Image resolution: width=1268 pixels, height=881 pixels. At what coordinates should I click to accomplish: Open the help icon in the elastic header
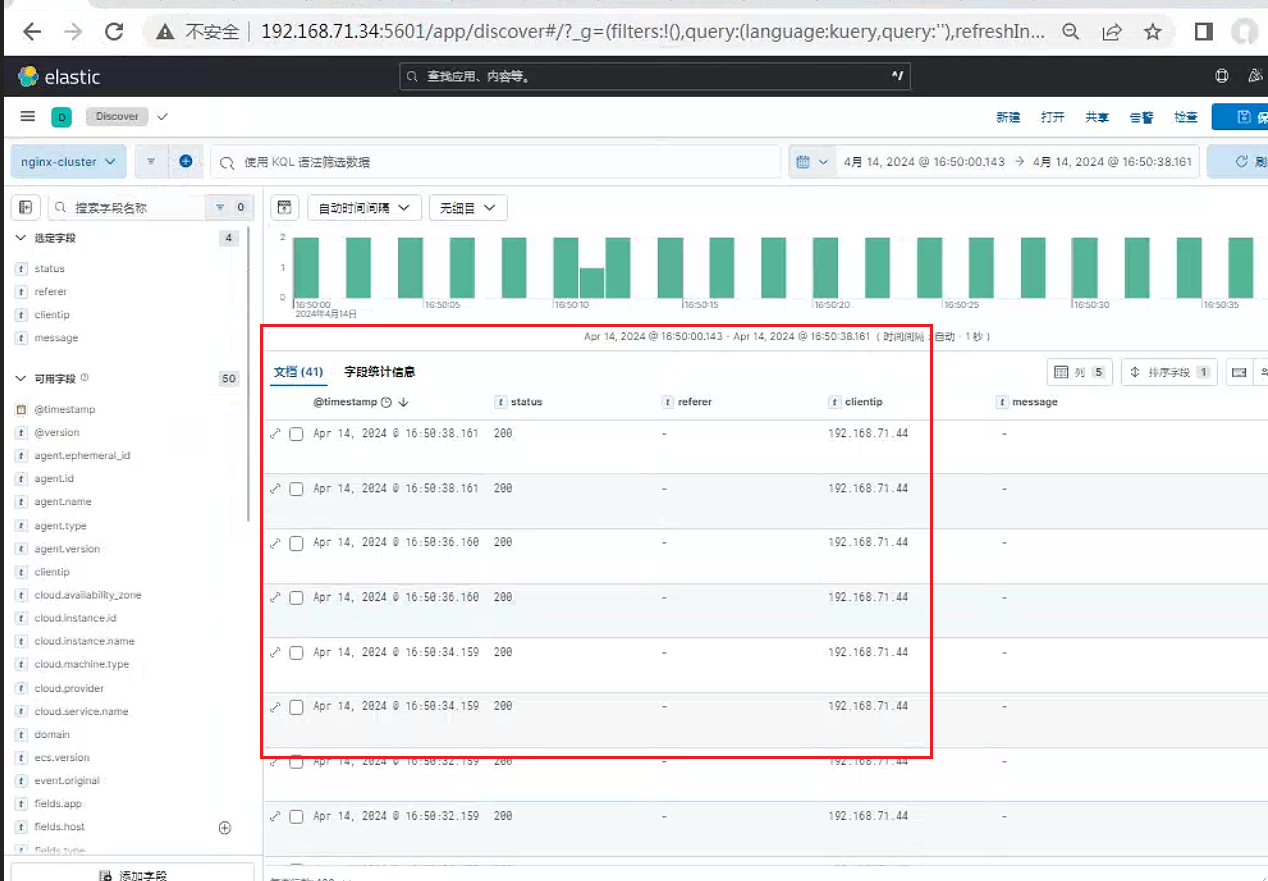1221,76
